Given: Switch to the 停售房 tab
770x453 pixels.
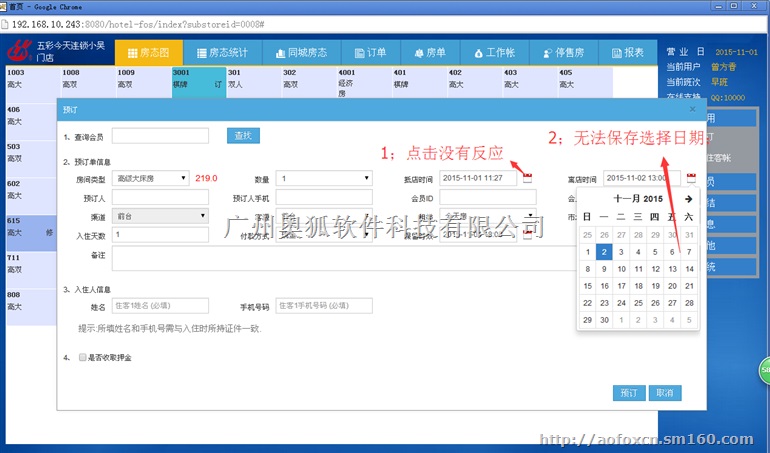Looking at the screenshot, I should click(564, 53).
